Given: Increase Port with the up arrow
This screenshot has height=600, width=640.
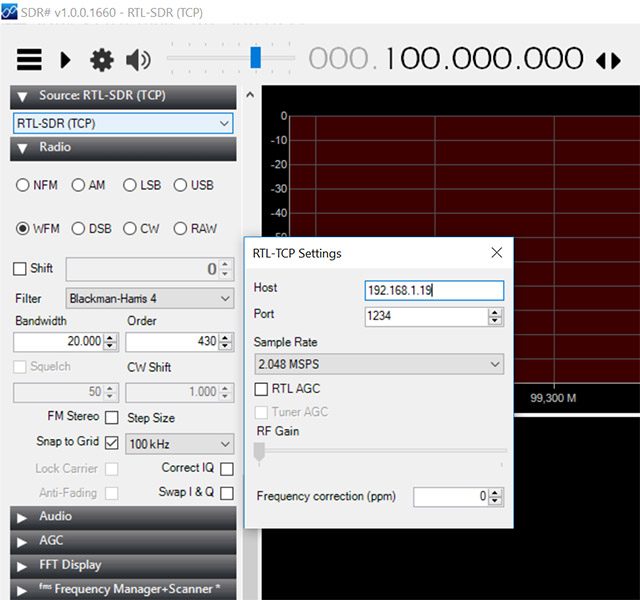Looking at the screenshot, I should tap(495, 313).
